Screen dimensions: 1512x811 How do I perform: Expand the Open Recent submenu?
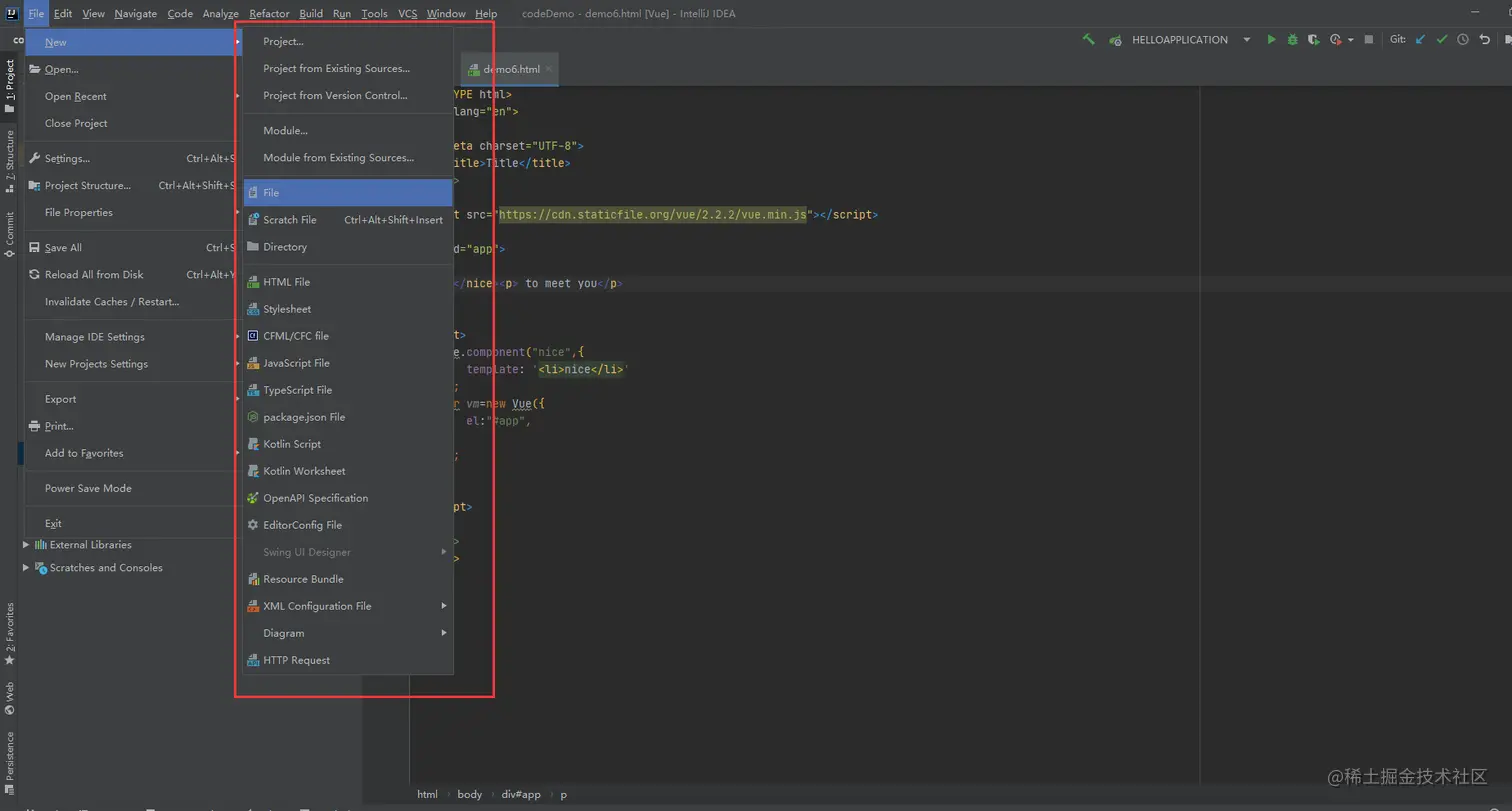click(134, 97)
